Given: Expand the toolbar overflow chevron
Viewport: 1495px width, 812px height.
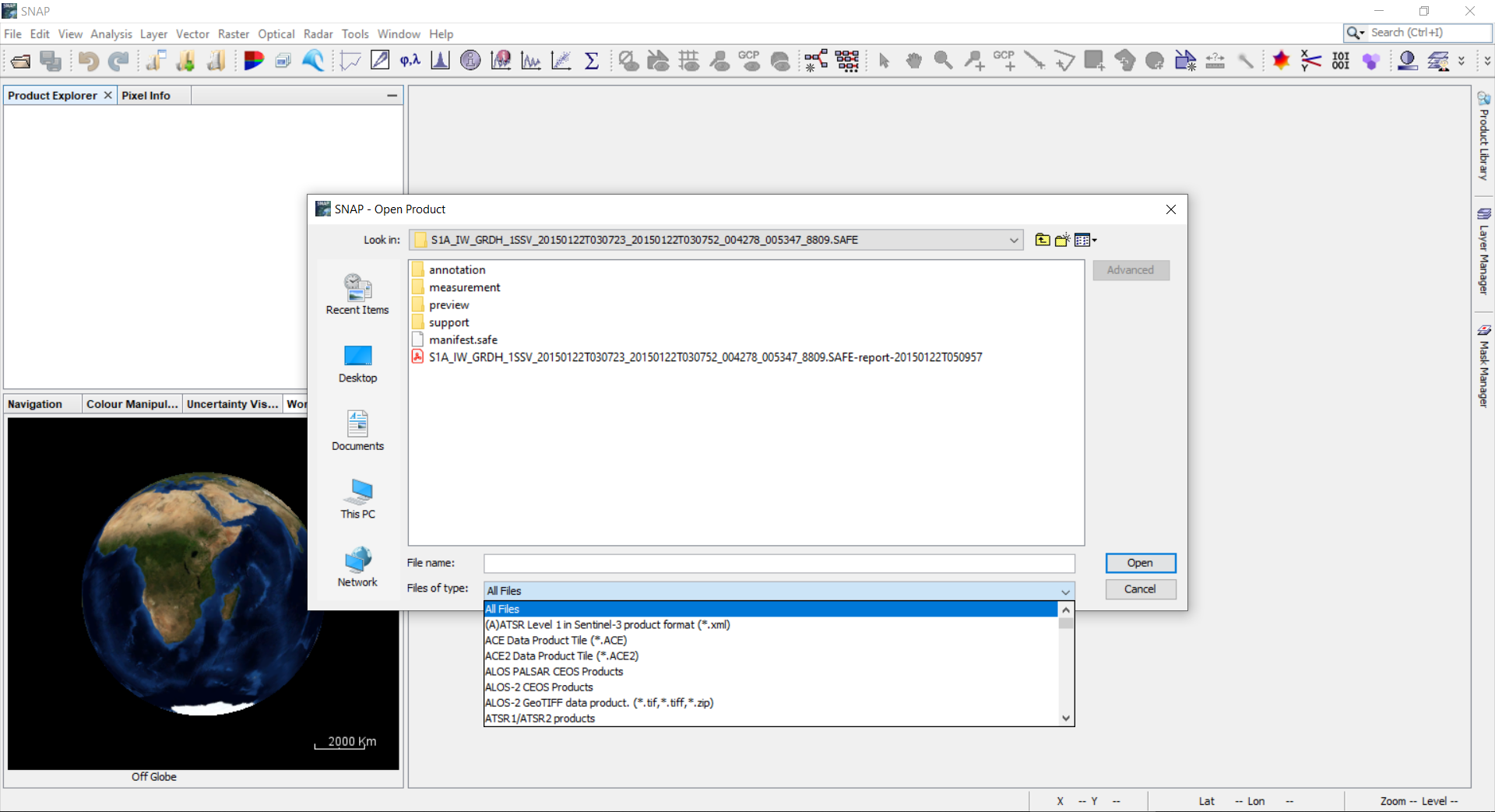Looking at the screenshot, I should tap(1462, 61).
